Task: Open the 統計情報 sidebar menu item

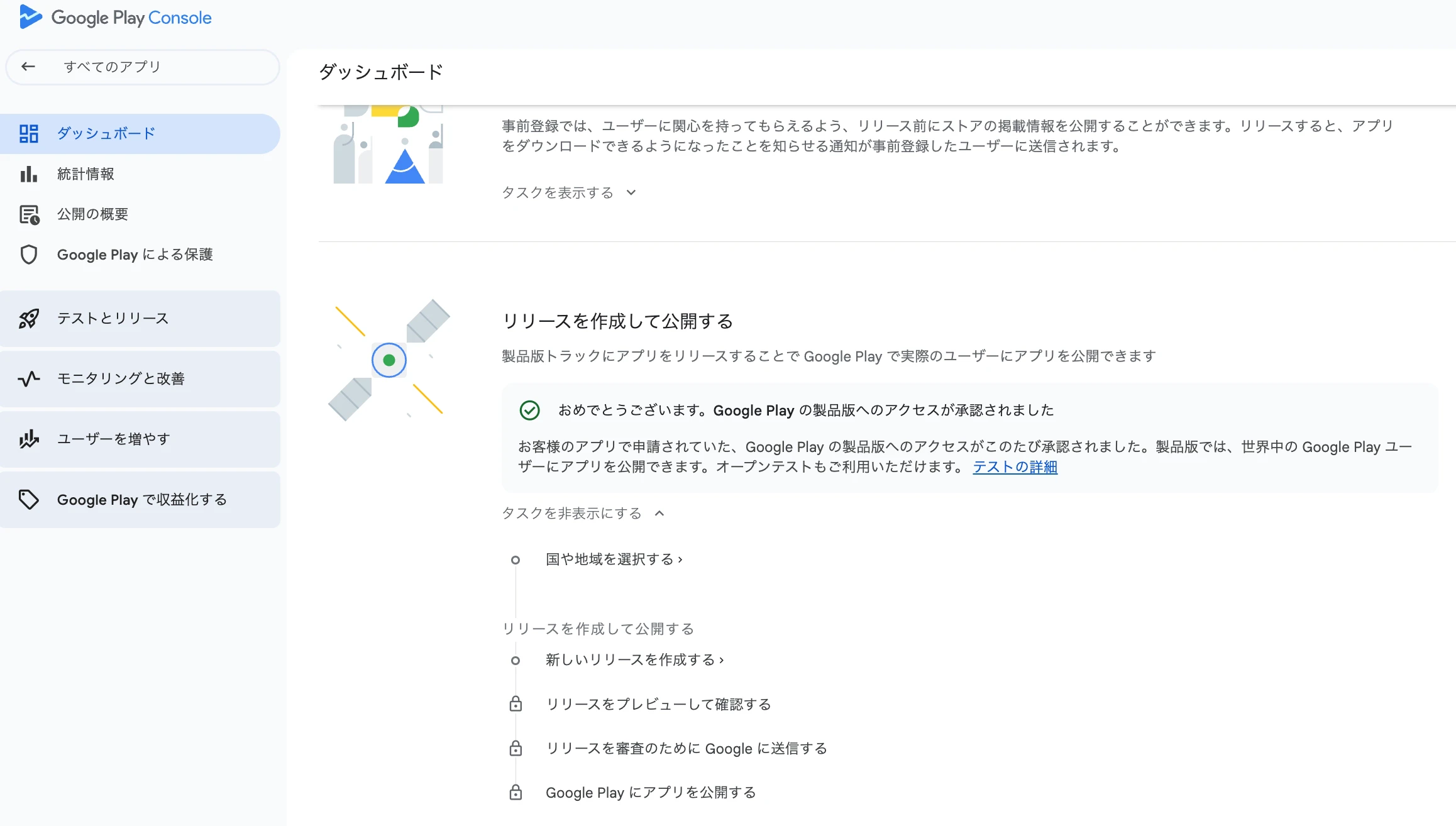Action: coord(140,174)
